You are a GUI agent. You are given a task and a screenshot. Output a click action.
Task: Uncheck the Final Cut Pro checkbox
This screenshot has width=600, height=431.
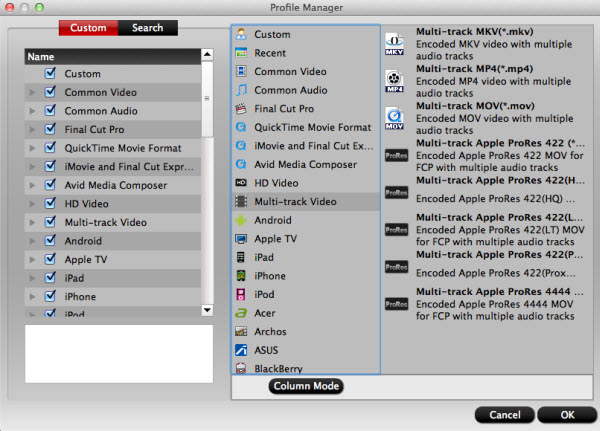tap(50, 129)
